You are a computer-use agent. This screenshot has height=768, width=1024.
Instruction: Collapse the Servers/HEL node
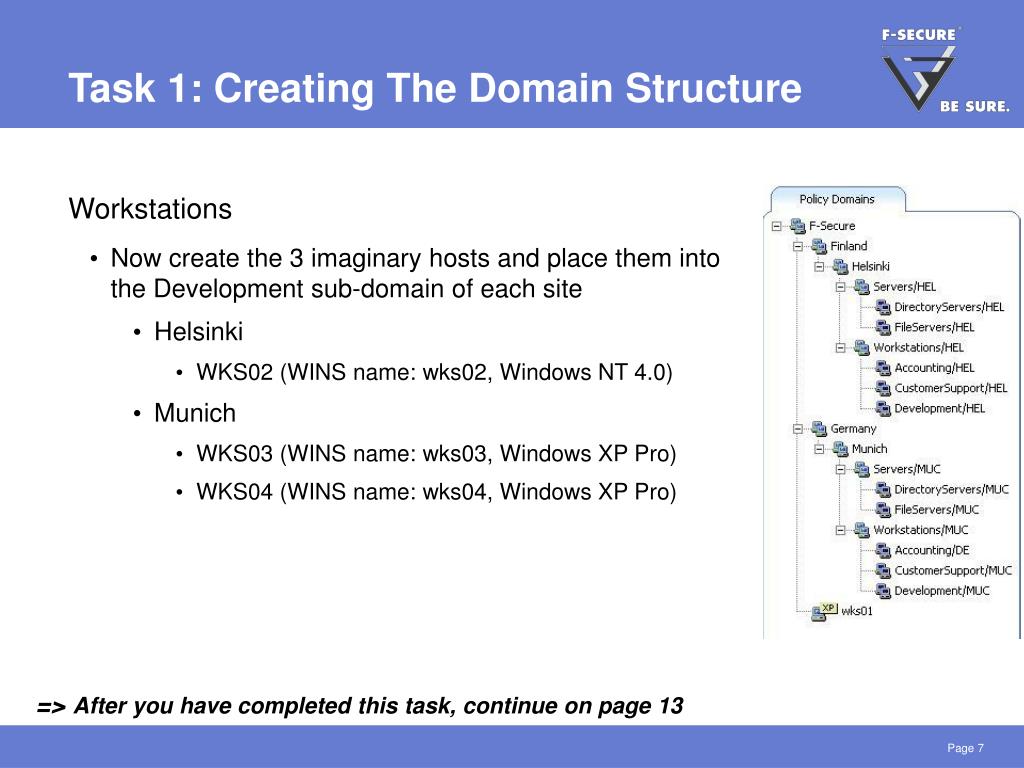[x=841, y=287]
